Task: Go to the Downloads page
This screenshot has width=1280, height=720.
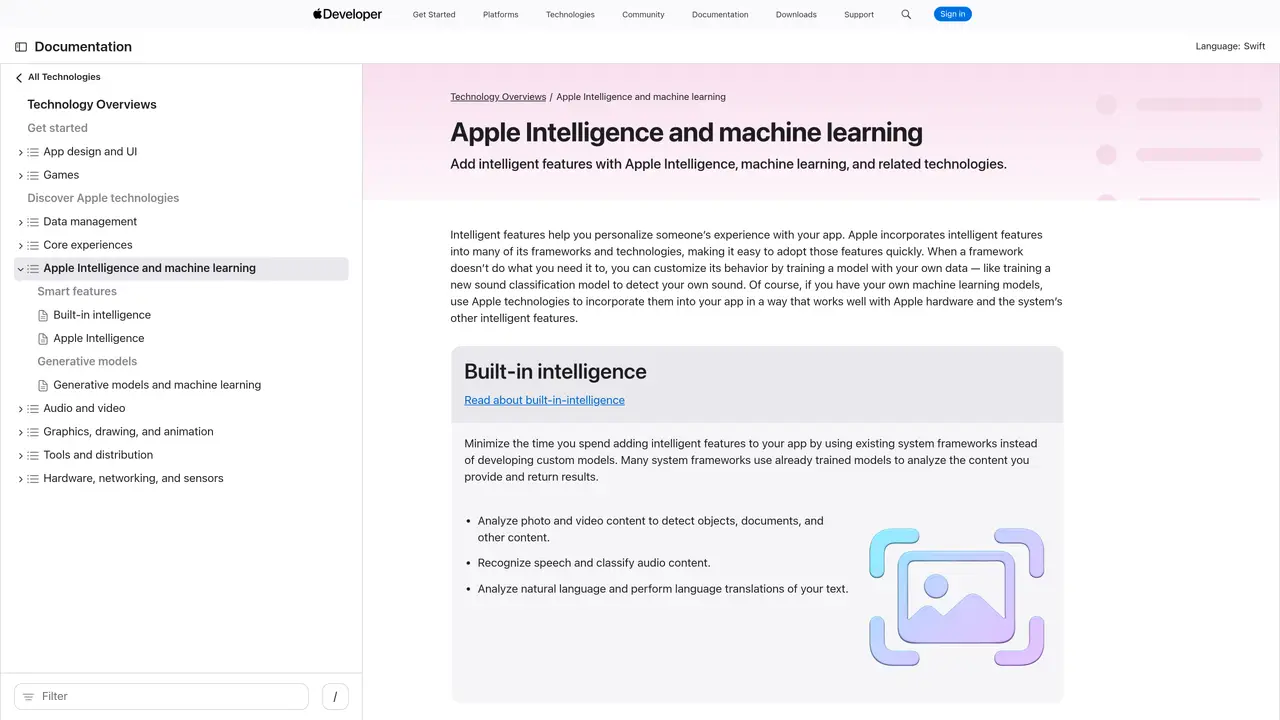Action: (796, 15)
